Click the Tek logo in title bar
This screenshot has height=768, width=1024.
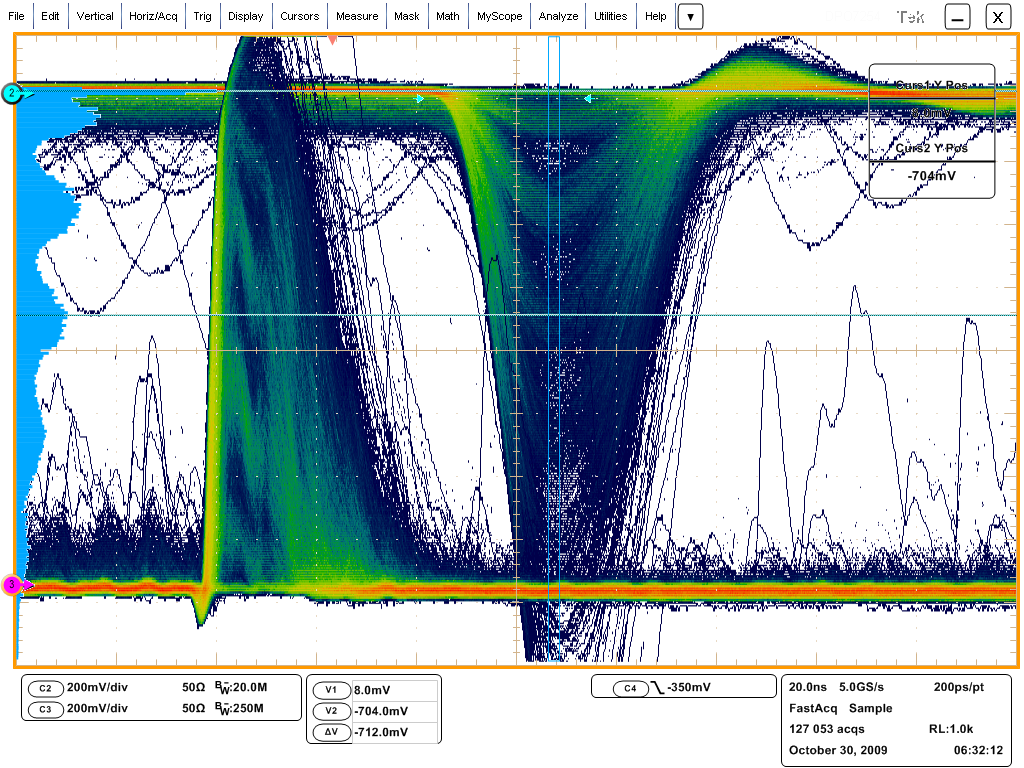point(909,17)
